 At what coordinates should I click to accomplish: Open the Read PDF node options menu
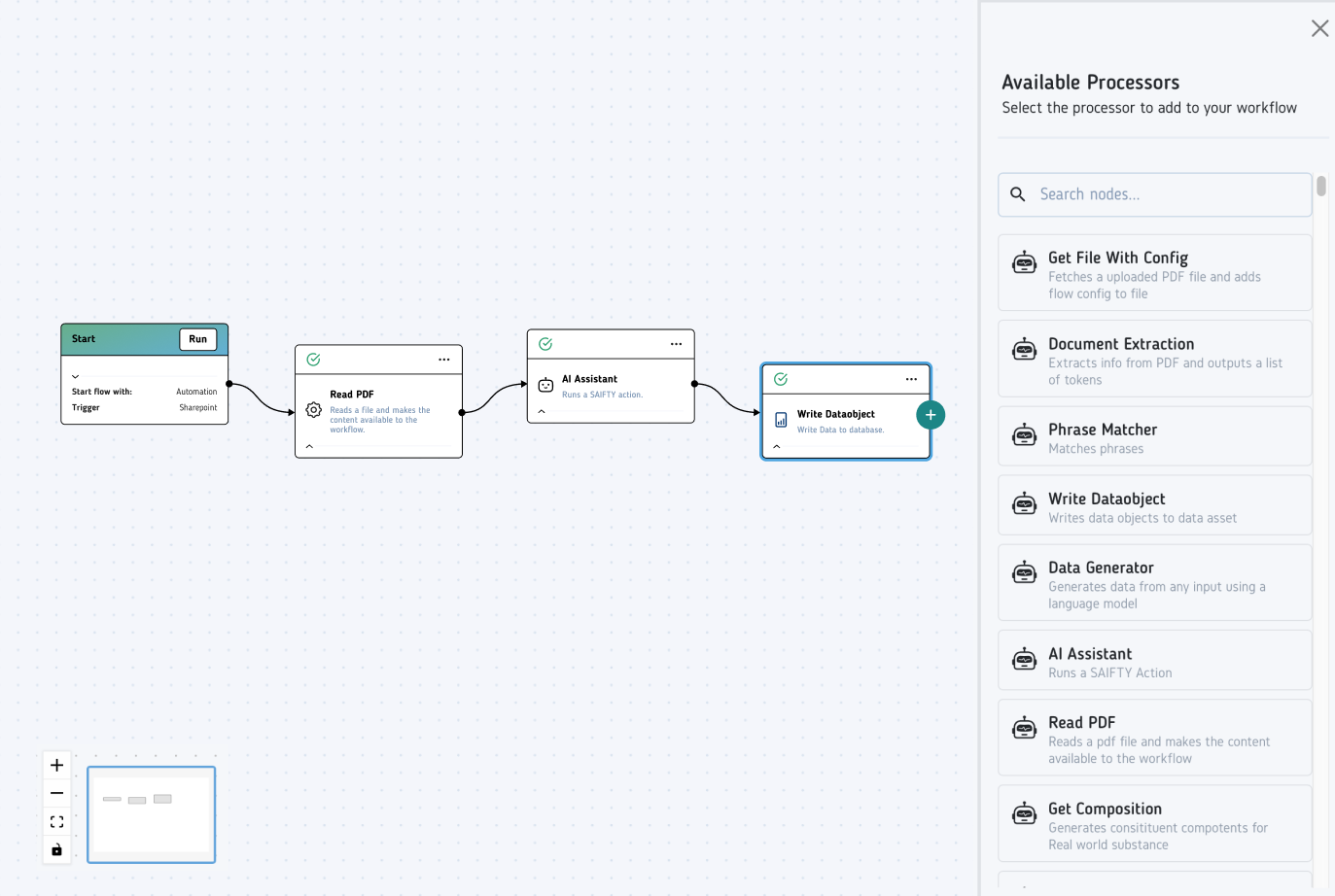(444, 360)
